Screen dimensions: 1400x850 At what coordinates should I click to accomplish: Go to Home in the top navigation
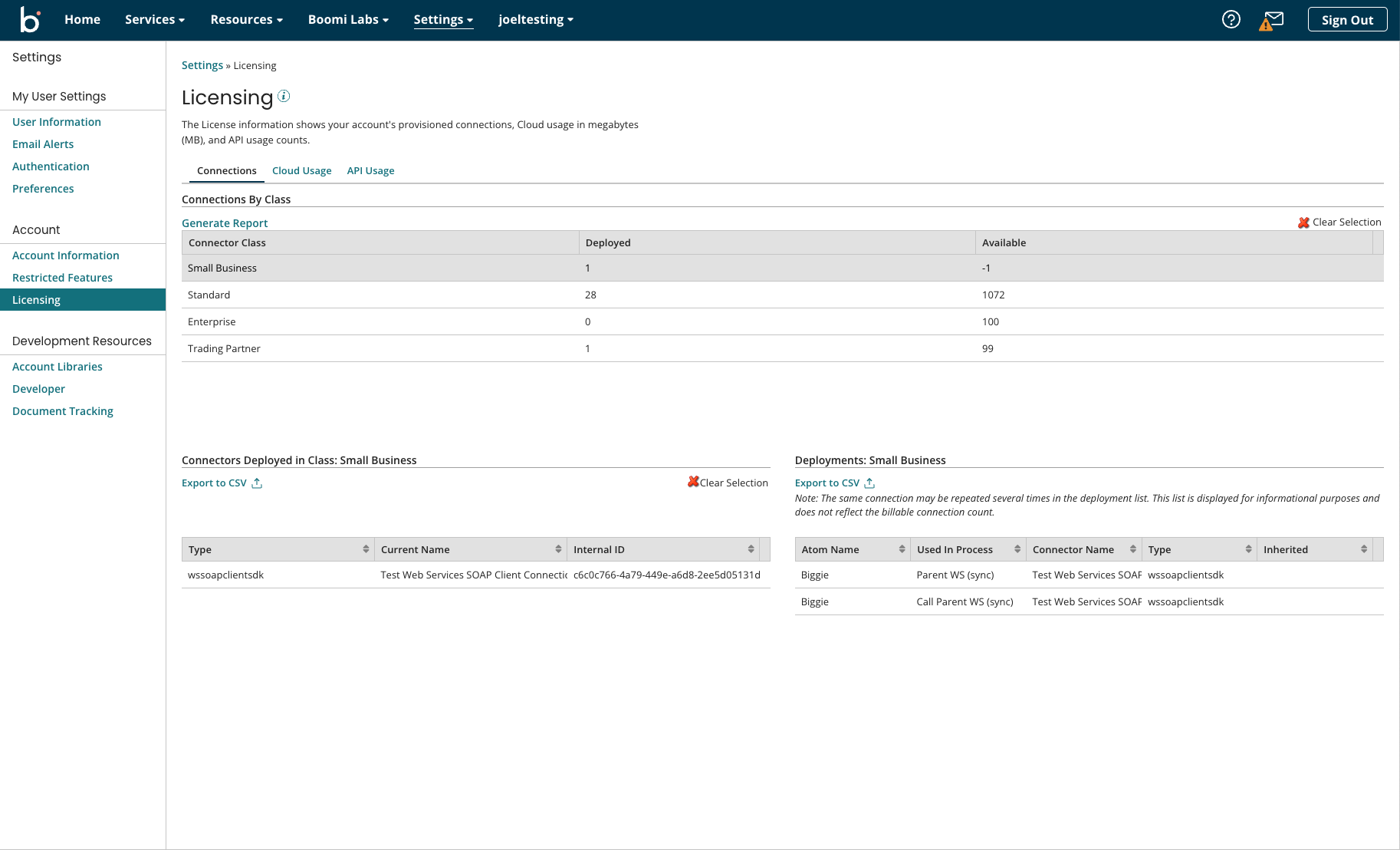click(82, 19)
